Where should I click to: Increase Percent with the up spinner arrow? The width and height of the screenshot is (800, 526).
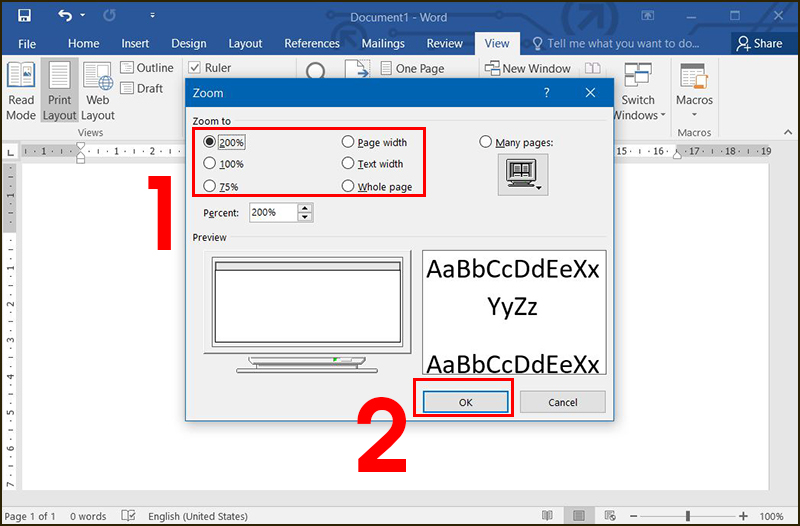(x=305, y=208)
